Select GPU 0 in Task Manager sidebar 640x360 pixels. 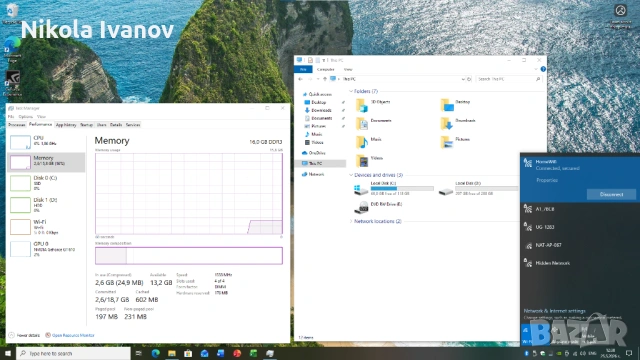[46, 249]
